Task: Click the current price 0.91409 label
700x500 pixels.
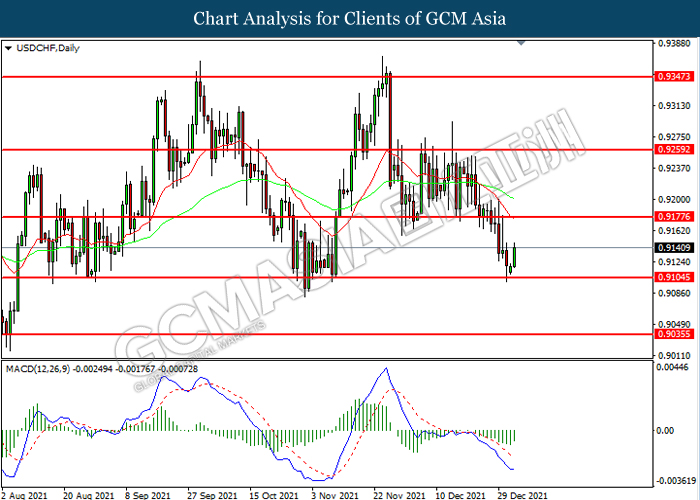Action: coord(675,248)
